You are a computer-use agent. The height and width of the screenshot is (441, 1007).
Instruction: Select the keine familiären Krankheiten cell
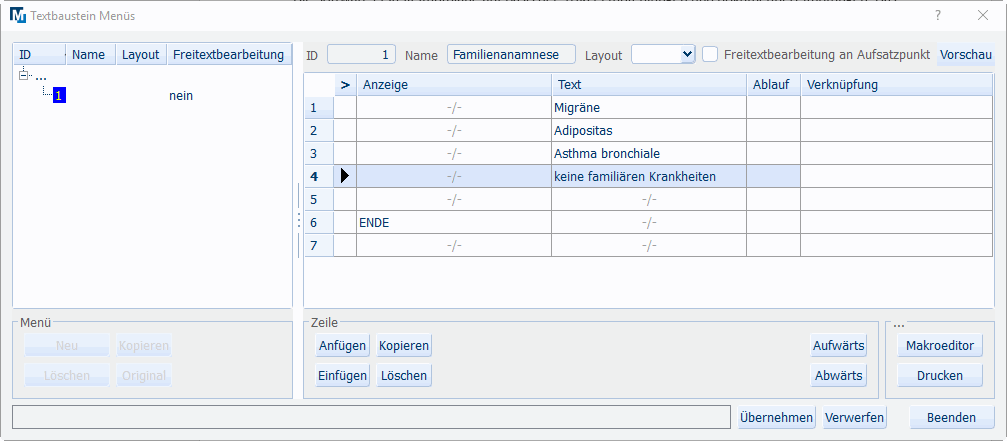pyautogui.click(x=649, y=177)
